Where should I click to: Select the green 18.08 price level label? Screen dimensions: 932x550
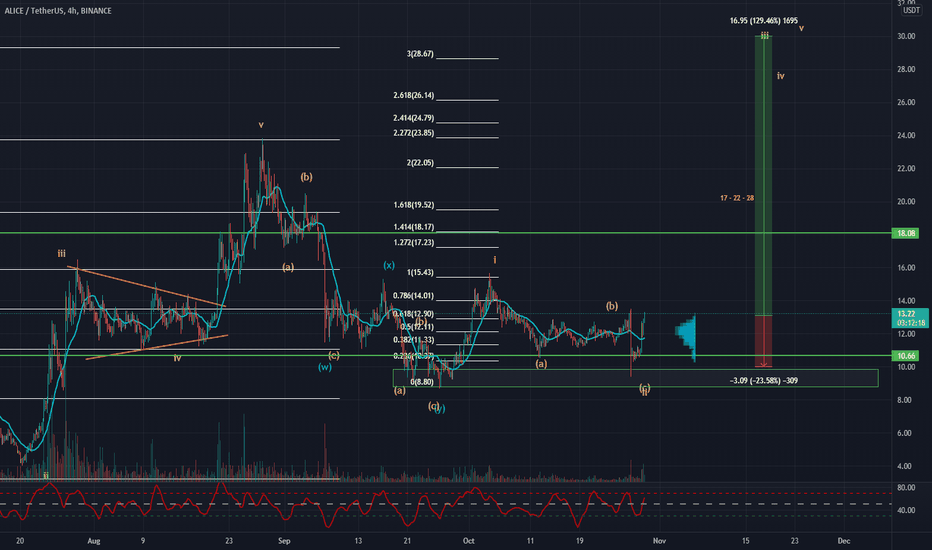click(x=906, y=233)
